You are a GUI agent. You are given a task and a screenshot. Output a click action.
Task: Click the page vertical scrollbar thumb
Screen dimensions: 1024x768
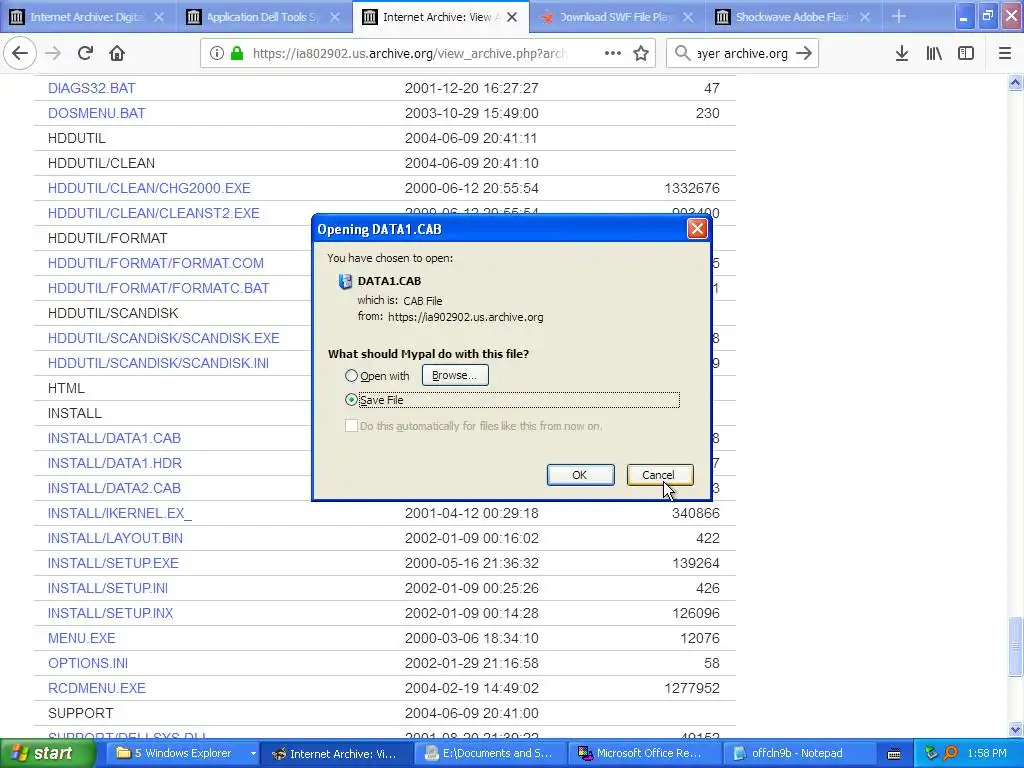1016,647
